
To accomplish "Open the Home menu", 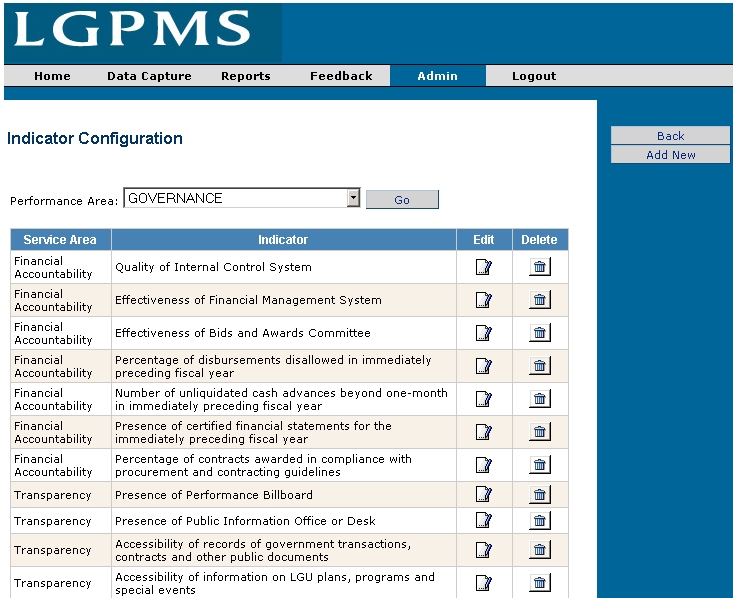I will pyautogui.click(x=52, y=76).
